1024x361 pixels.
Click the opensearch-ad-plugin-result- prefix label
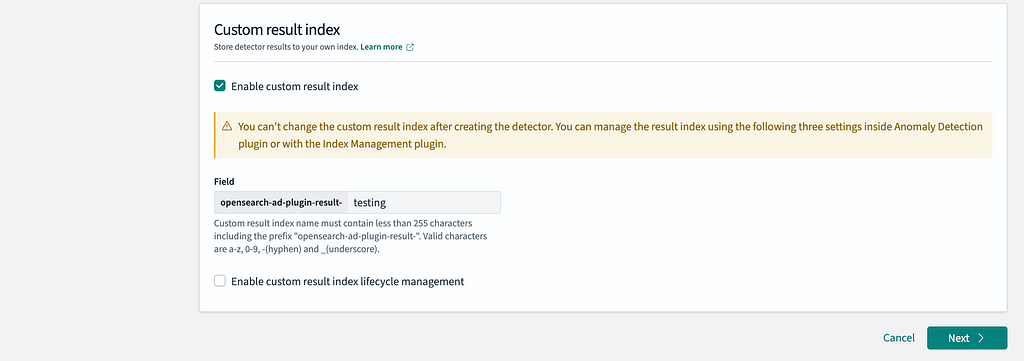coord(281,202)
